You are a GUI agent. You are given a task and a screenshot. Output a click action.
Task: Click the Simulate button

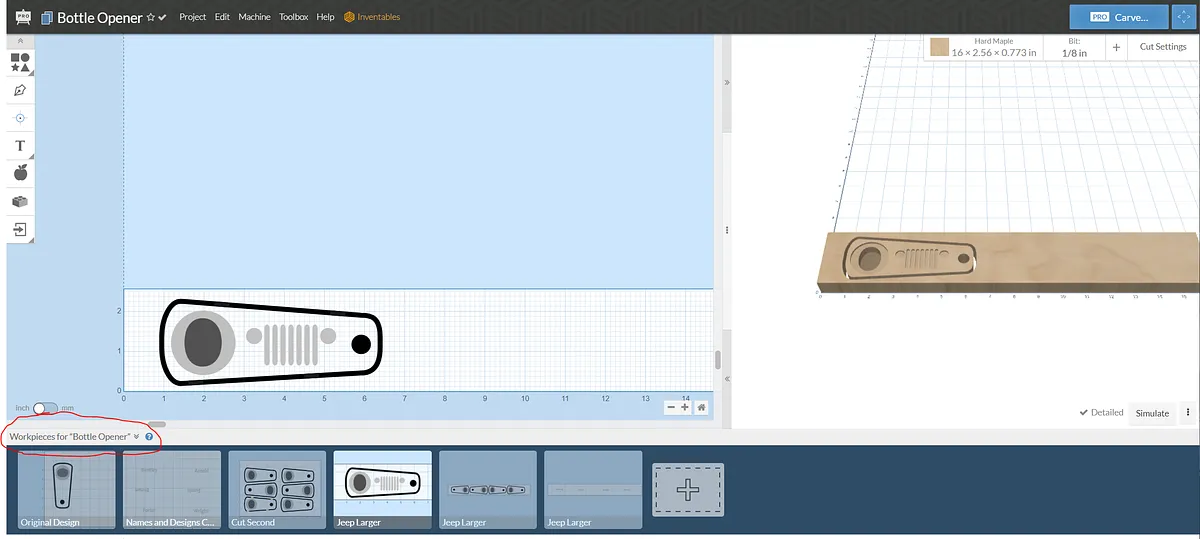(x=1152, y=413)
